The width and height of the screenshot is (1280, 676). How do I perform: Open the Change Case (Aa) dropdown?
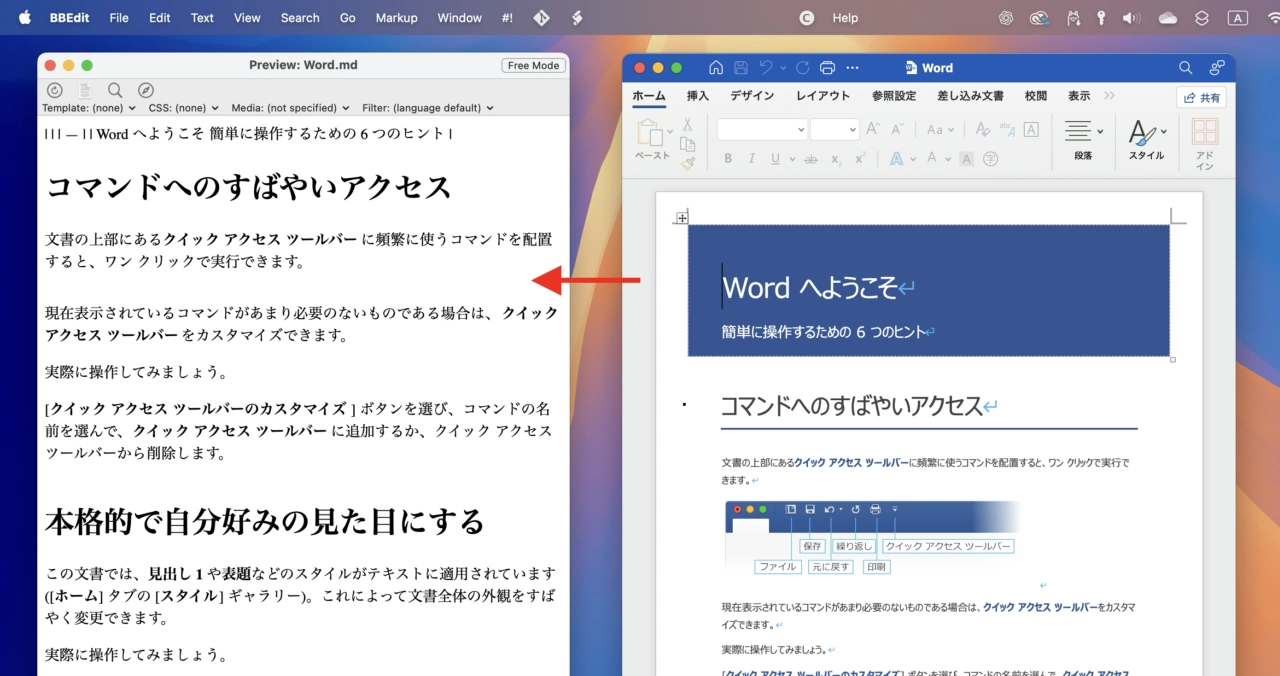[940, 129]
